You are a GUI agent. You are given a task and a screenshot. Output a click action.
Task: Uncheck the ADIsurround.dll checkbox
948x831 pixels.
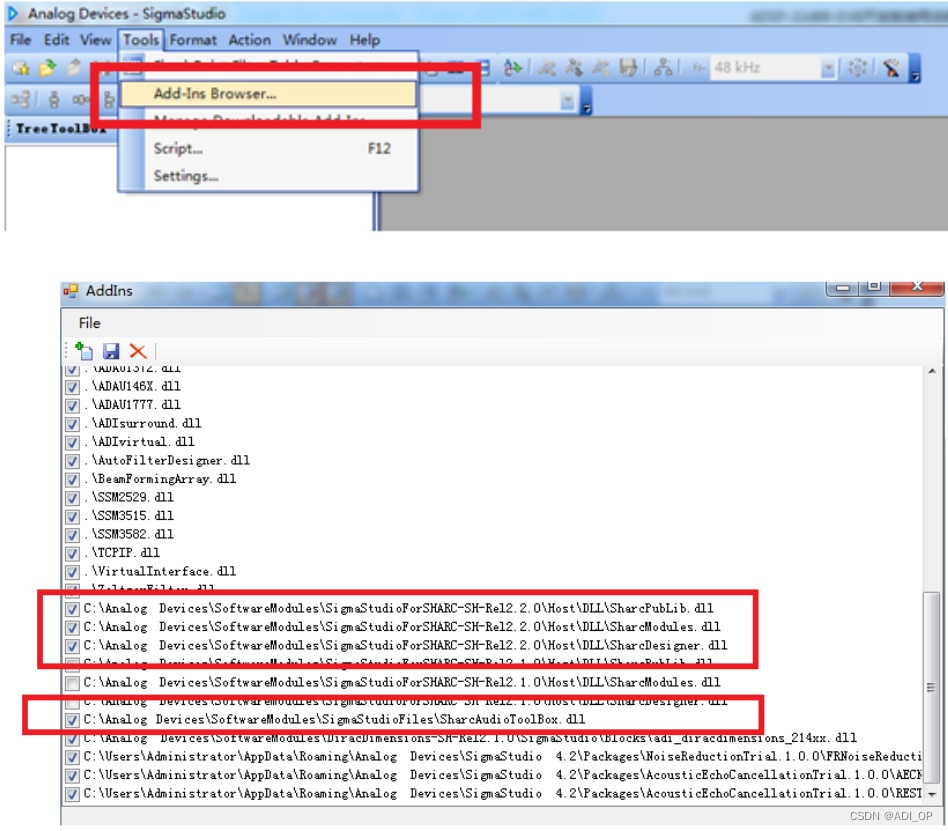[x=73, y=424]
